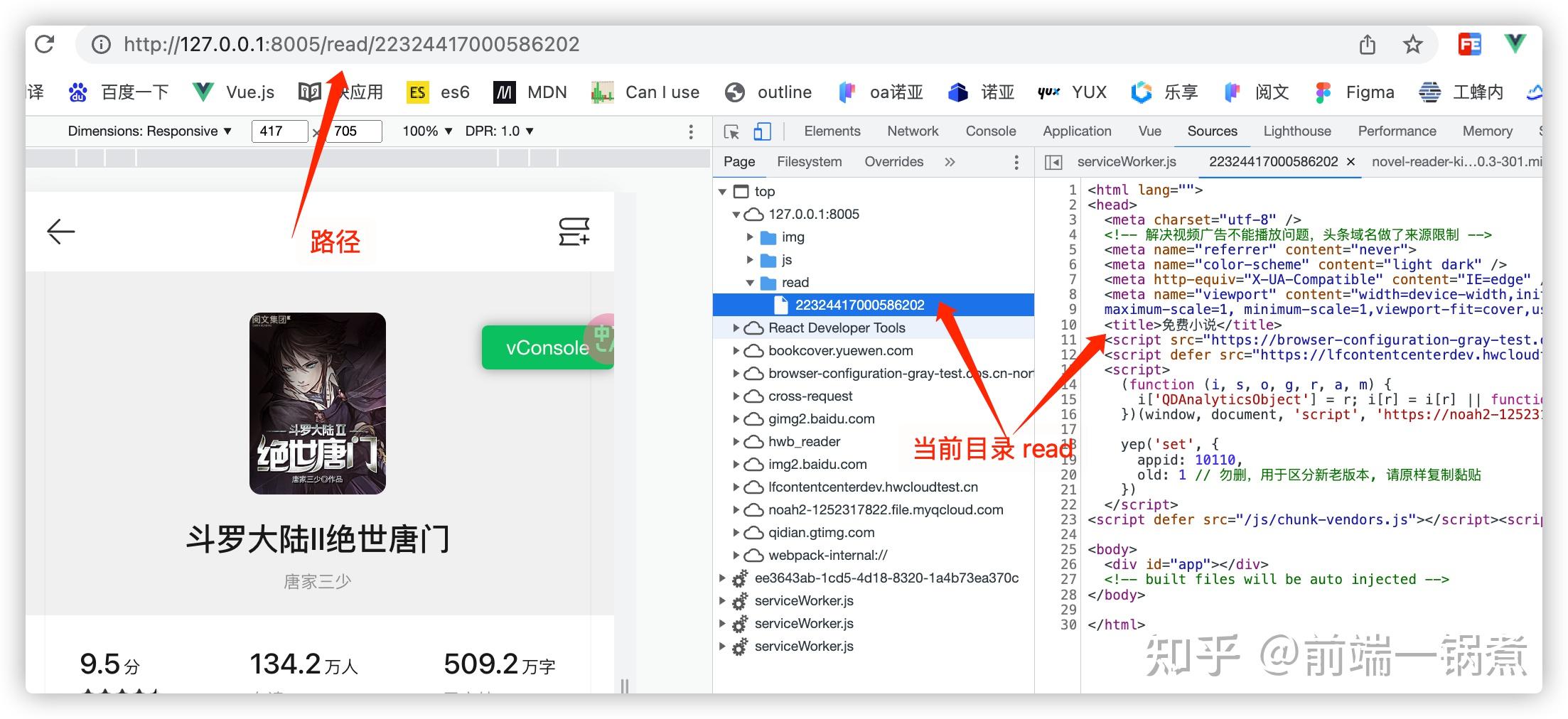Go back using the page back arrow
This screenshot has width=1568, height=719.
tap(61, 232)
